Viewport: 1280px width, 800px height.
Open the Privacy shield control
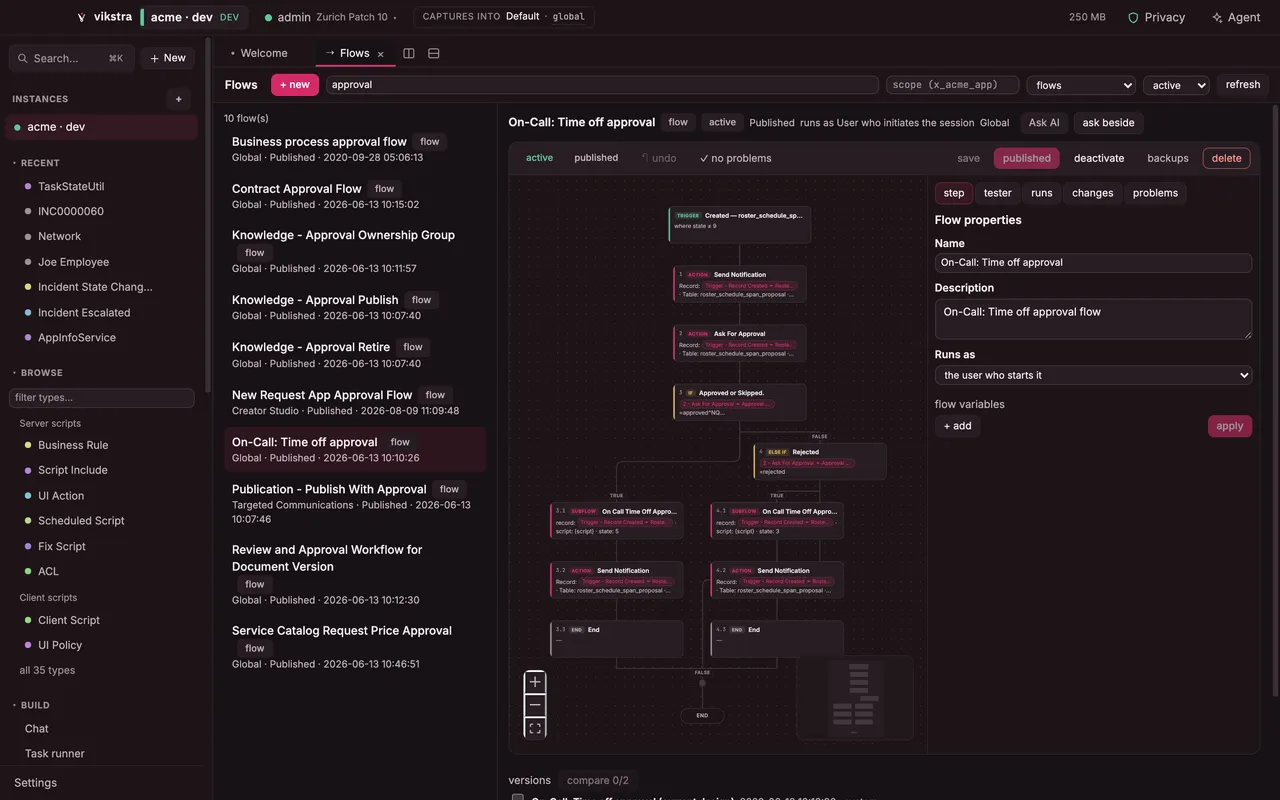(1156, 17)
